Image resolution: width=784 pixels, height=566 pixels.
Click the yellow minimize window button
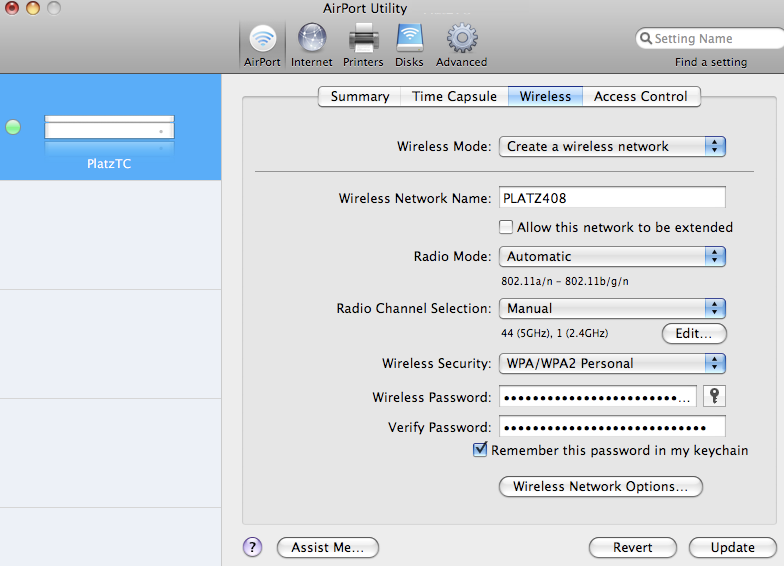33,8
